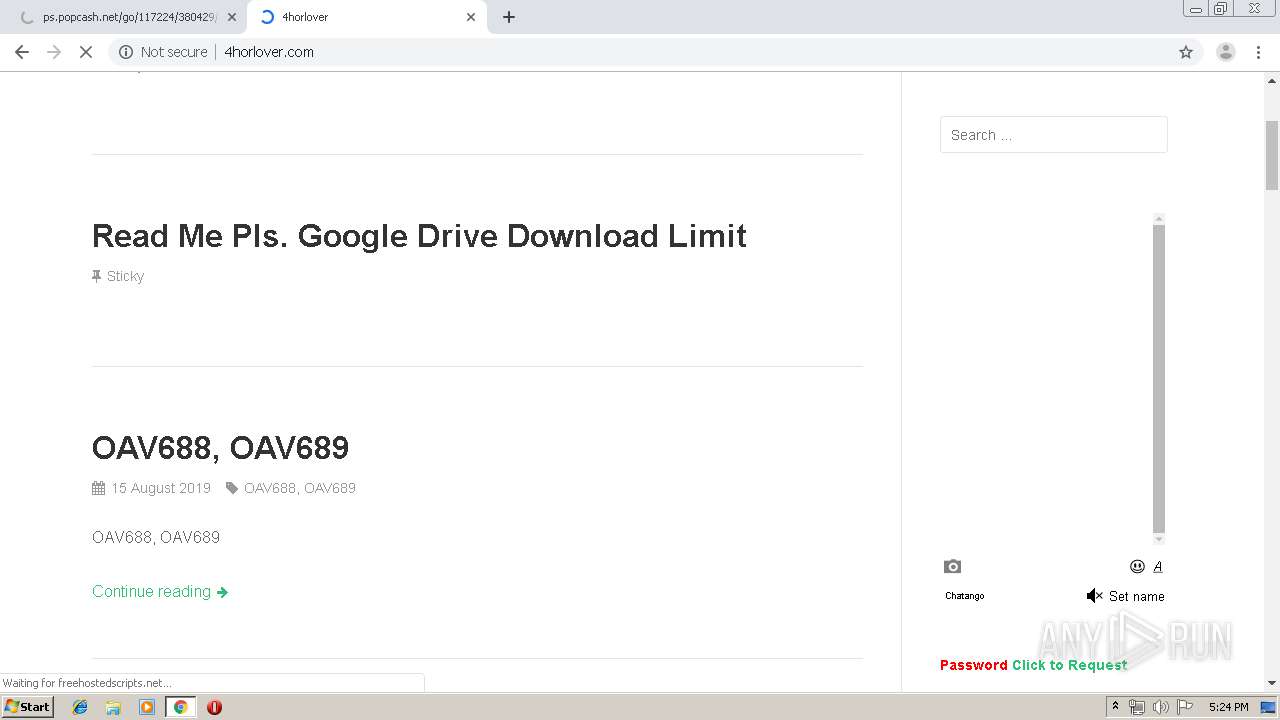This screenshot has width=1280, height=720.
Task: Click the forward navigation arrow
Action: point(54,52)
